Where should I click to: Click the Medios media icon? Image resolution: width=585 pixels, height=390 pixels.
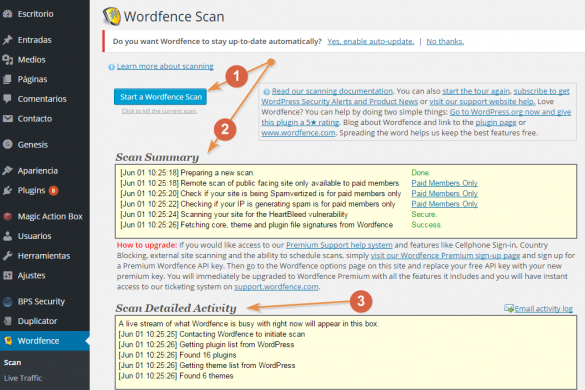[x=7, y=59]
